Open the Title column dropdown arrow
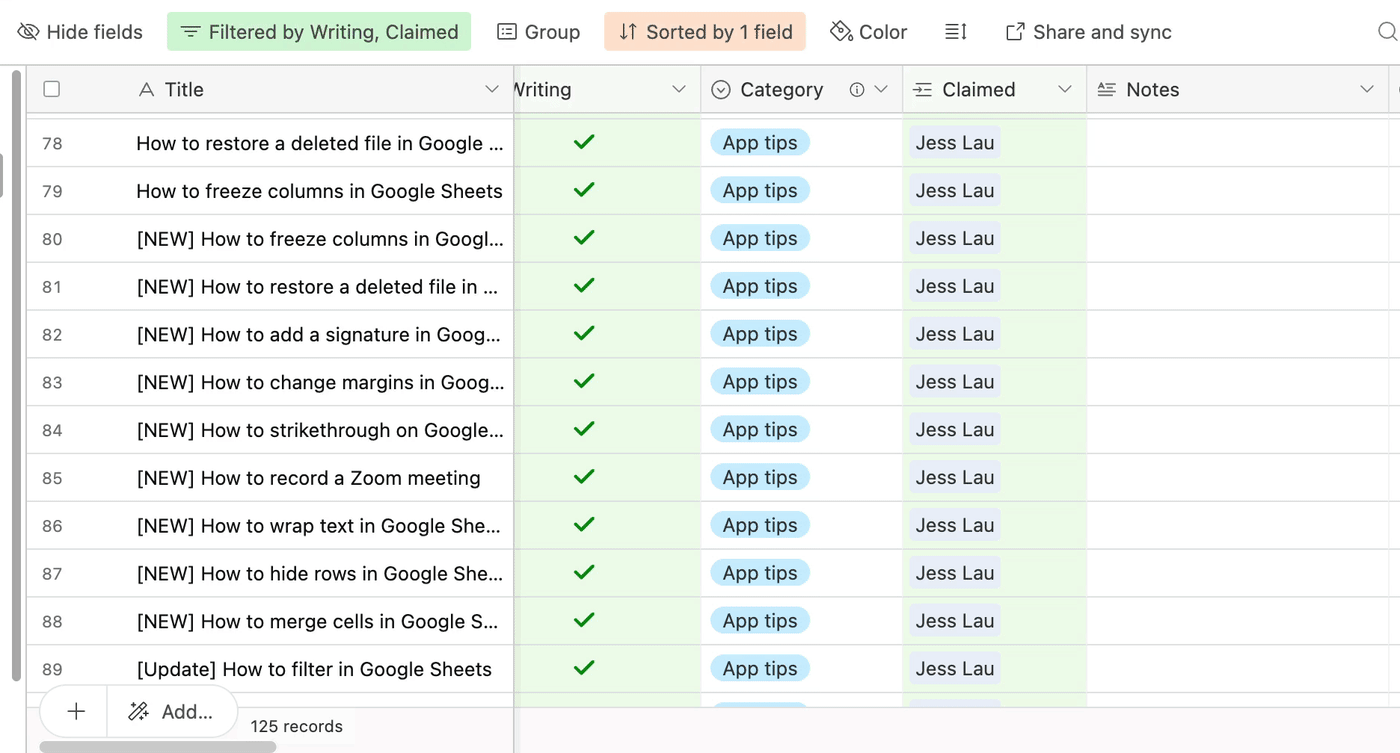The width and height of the screenshot is (1400, 753). tap(492, 90)
